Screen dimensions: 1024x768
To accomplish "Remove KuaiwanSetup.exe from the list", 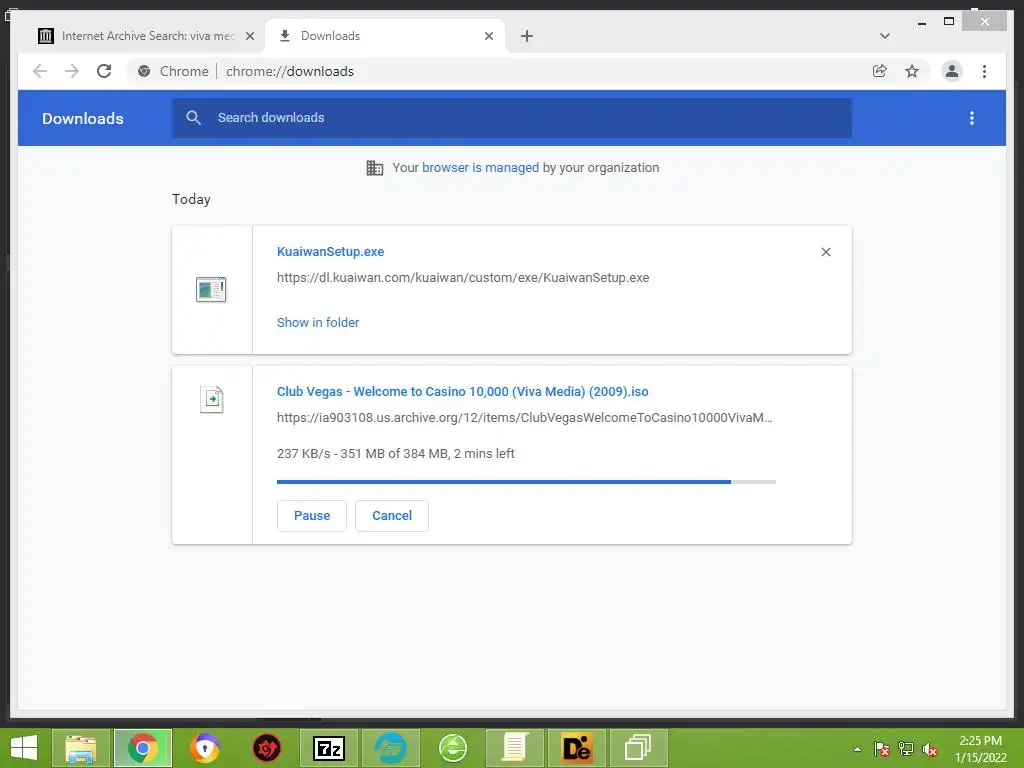I will 825,252.
